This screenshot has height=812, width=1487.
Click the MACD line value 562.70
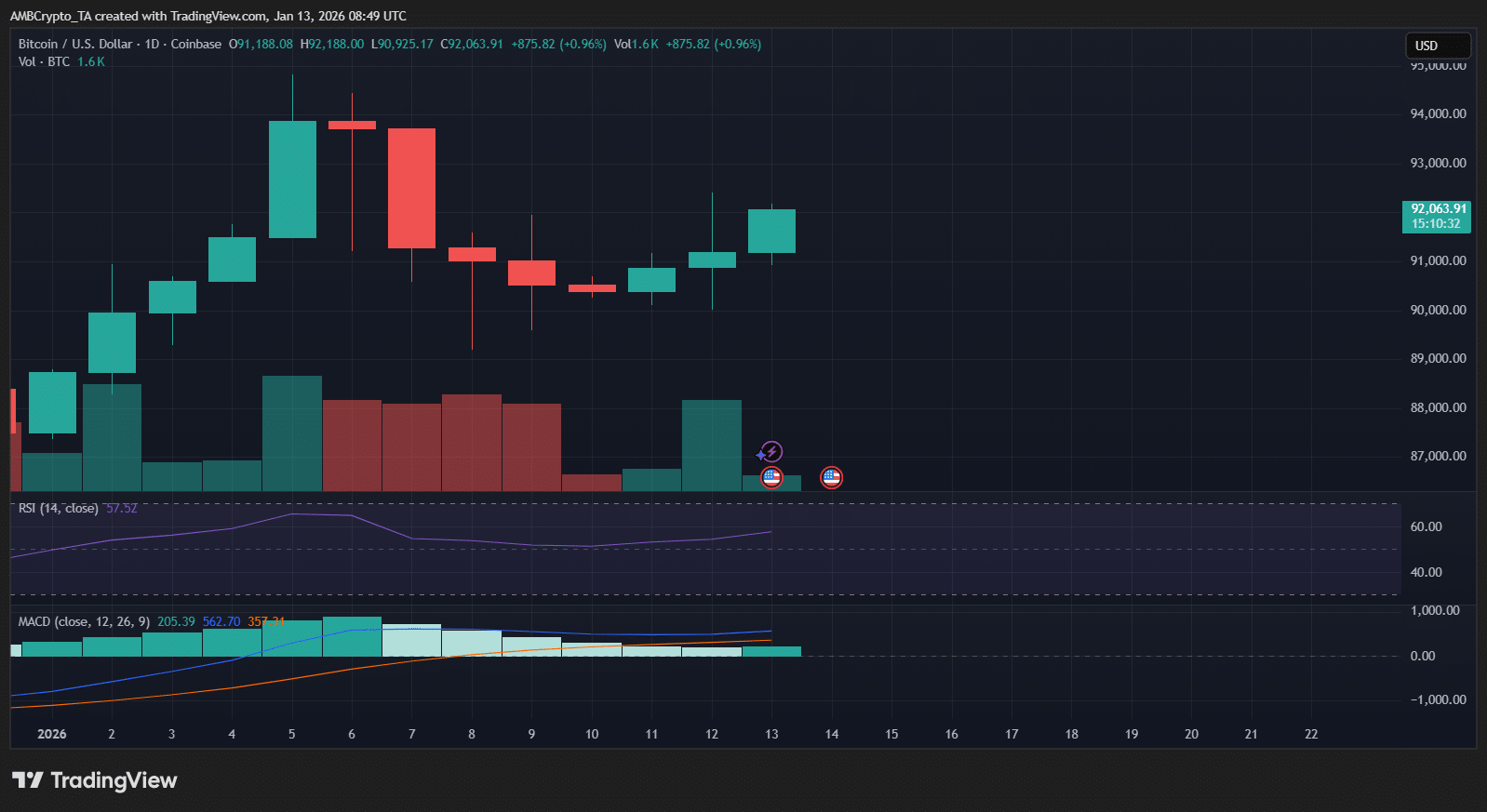click(221, 621)
